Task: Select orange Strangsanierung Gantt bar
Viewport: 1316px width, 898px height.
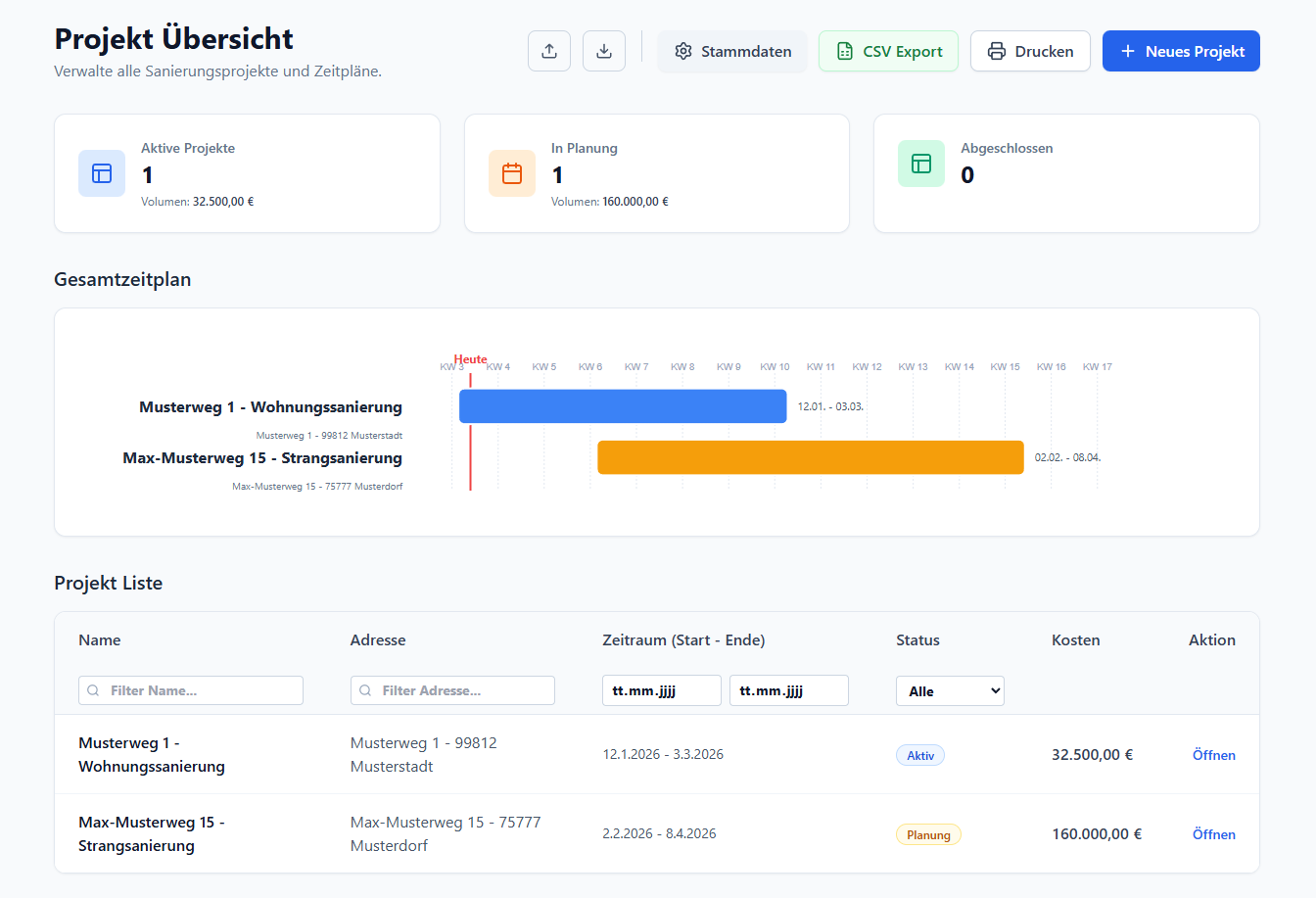Action: tap(811, 457)
